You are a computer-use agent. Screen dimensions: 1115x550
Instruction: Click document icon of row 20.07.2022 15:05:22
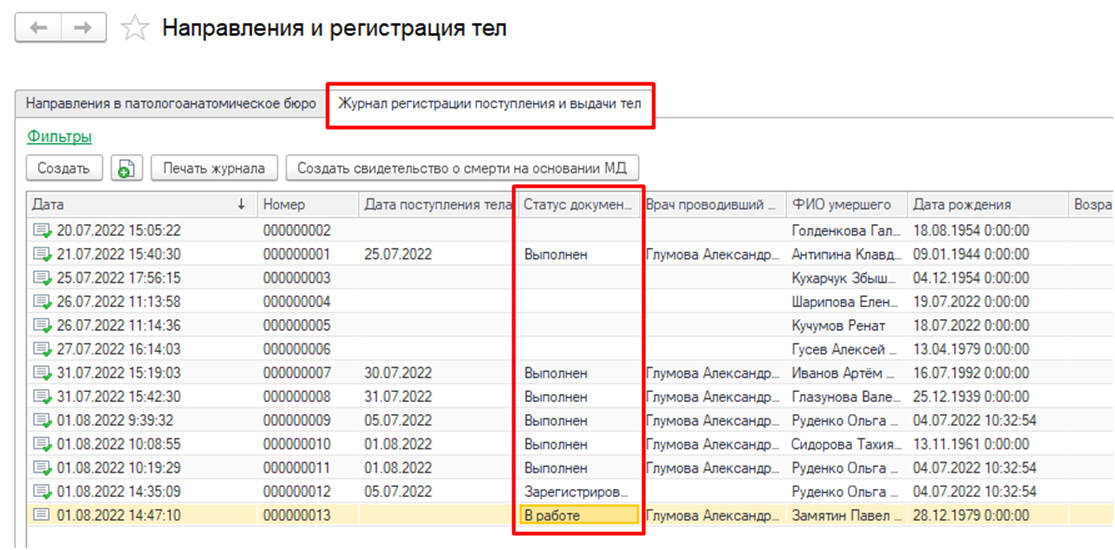point(42,230)
